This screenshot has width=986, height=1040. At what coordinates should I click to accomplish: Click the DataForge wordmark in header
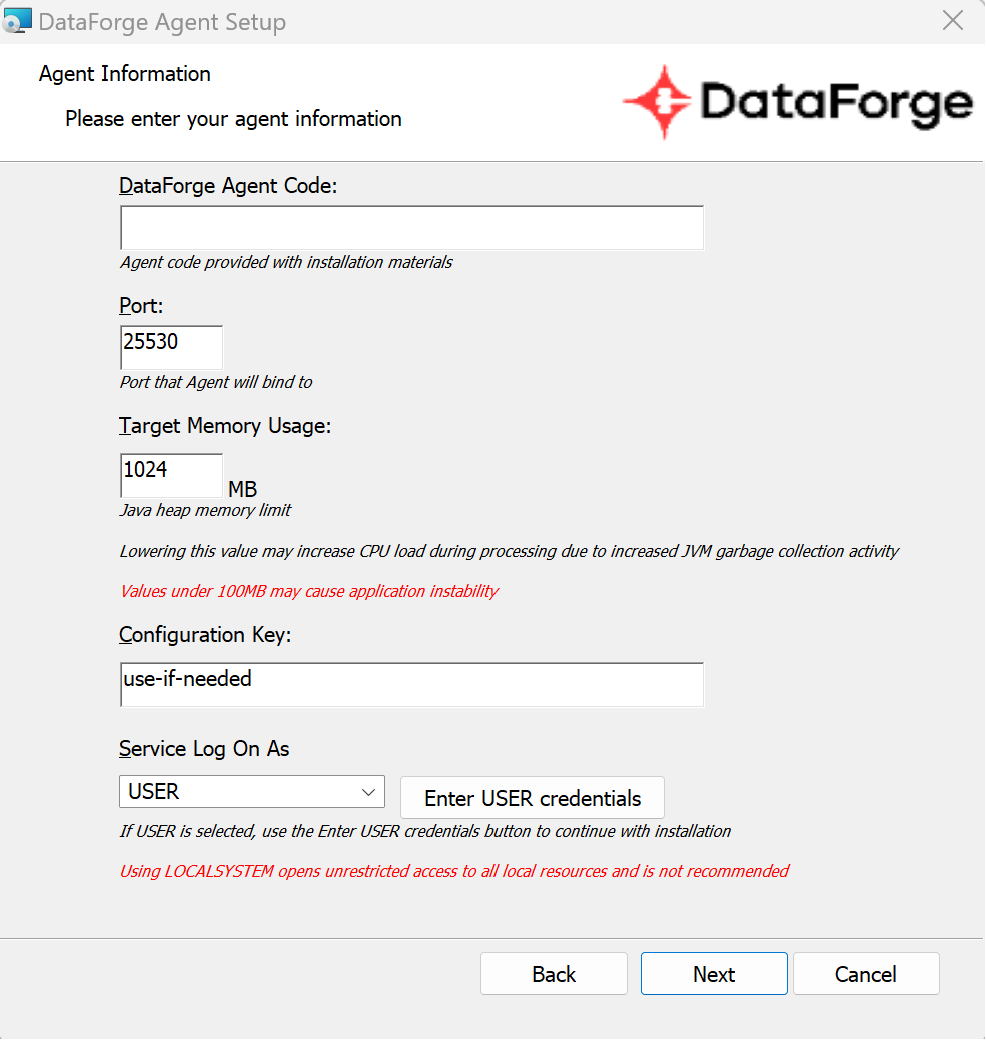tap(837, 104)
